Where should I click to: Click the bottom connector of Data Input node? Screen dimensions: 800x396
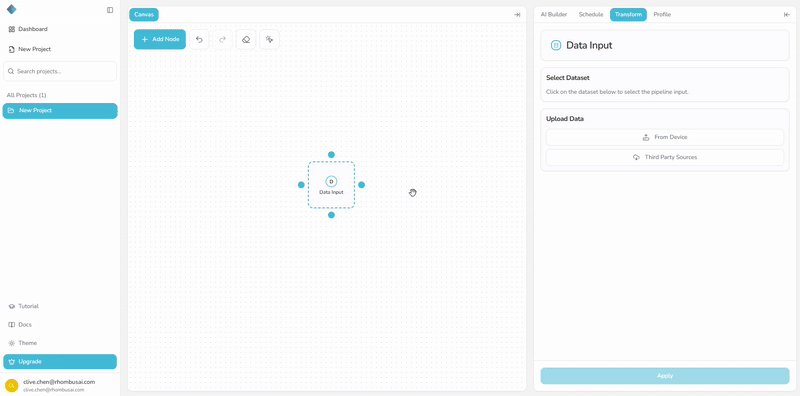(331, 215)
